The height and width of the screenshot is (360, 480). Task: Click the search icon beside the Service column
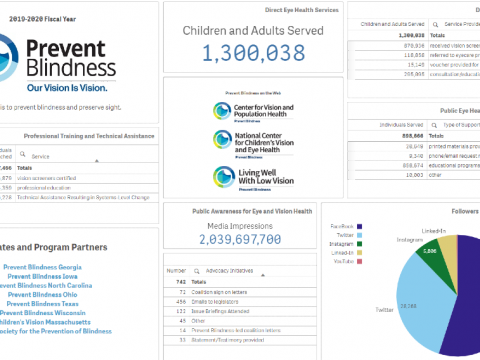tap(22, 154)
